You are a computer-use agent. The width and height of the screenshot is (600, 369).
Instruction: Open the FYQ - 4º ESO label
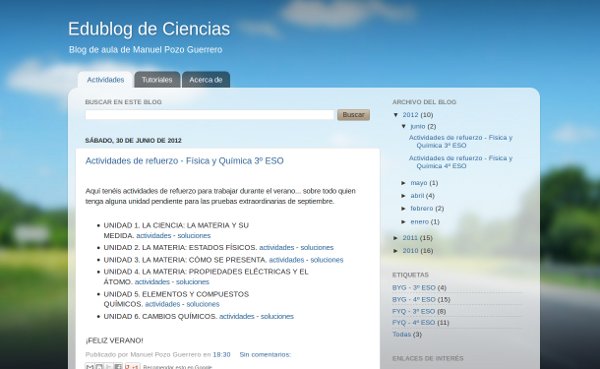pos(413,323)
